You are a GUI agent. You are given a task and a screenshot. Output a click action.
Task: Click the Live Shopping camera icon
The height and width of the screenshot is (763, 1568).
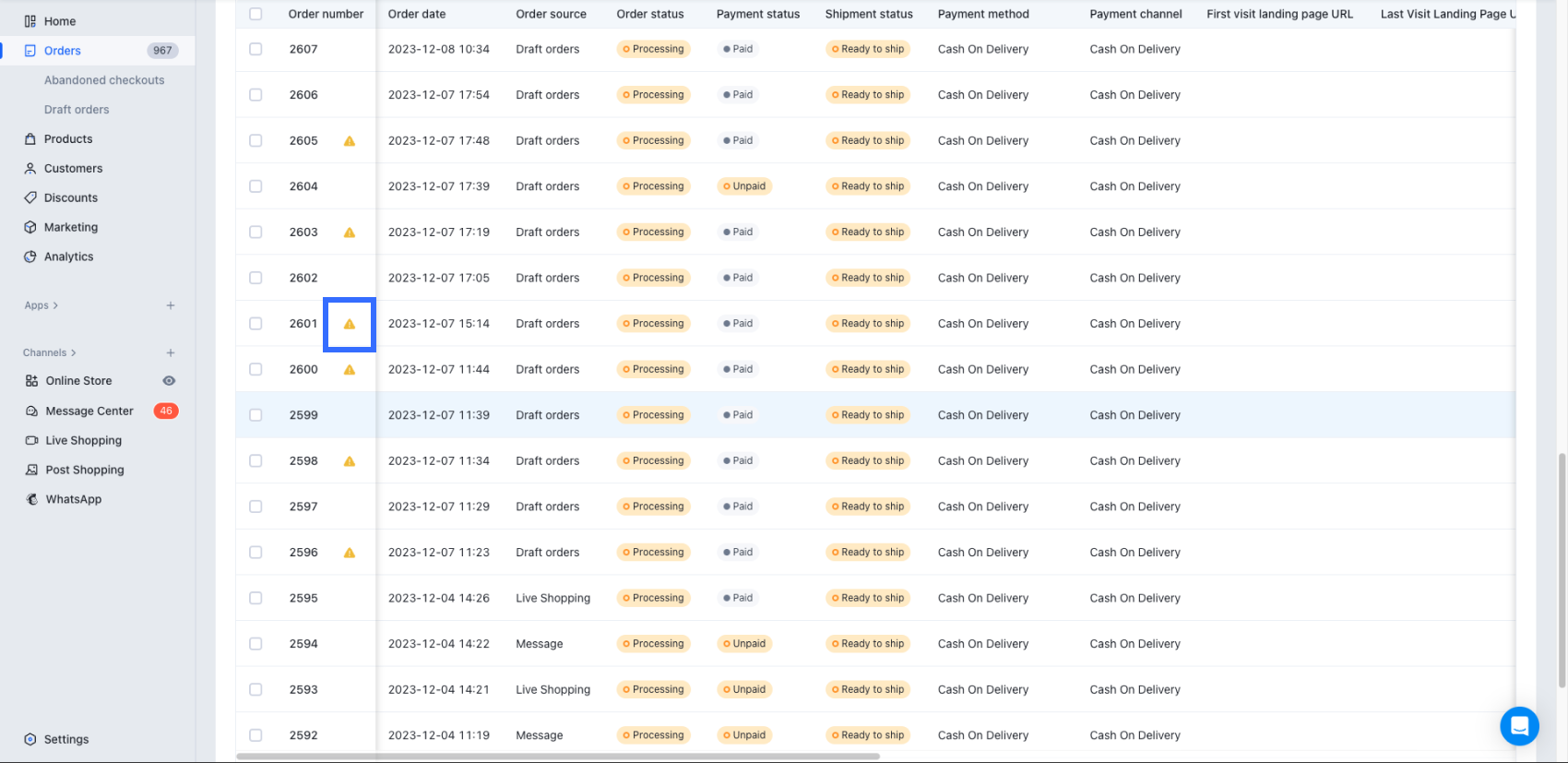(31, 441)
